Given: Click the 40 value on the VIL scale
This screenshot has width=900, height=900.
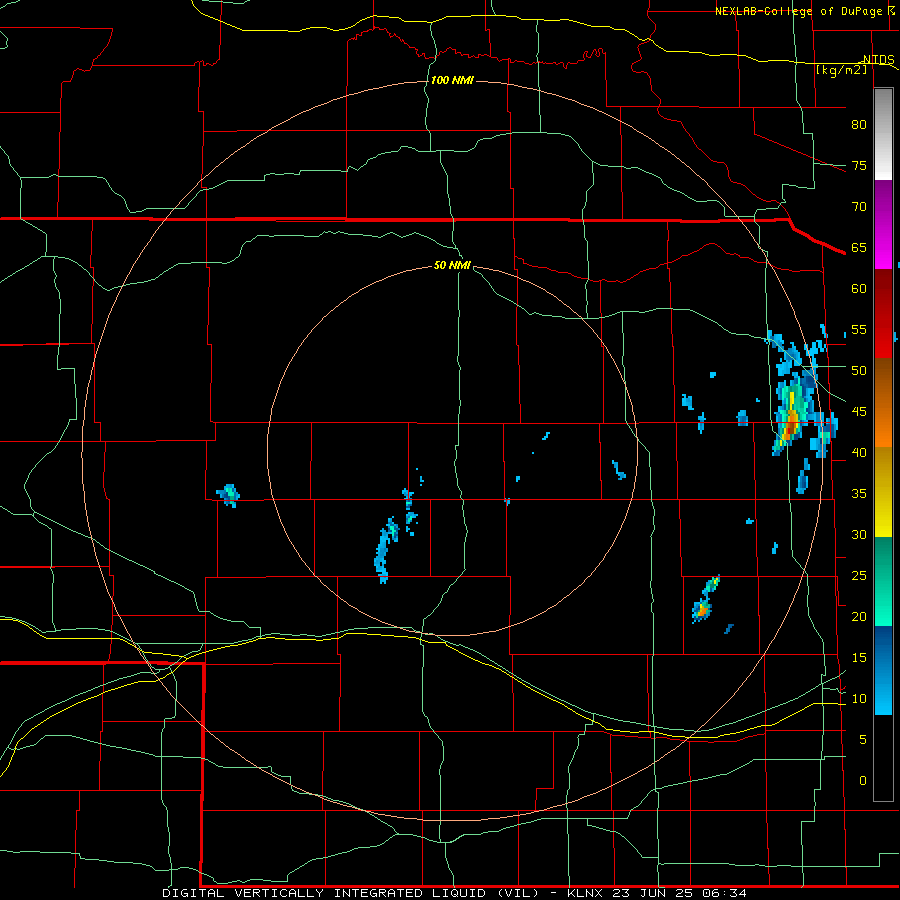Looking at the screenshot, I should (x=859, y=452).
